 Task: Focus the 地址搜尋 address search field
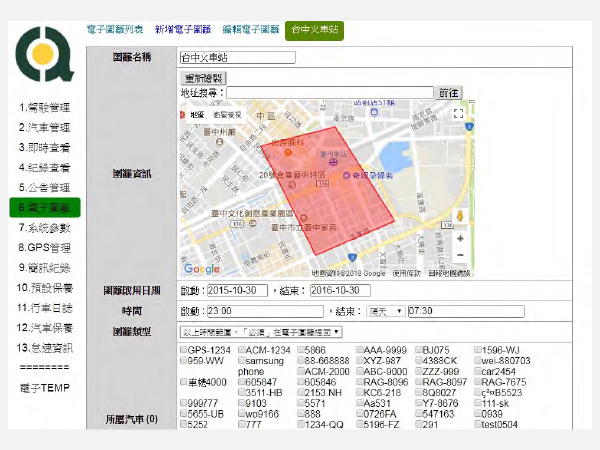click(x=330, y=93)
